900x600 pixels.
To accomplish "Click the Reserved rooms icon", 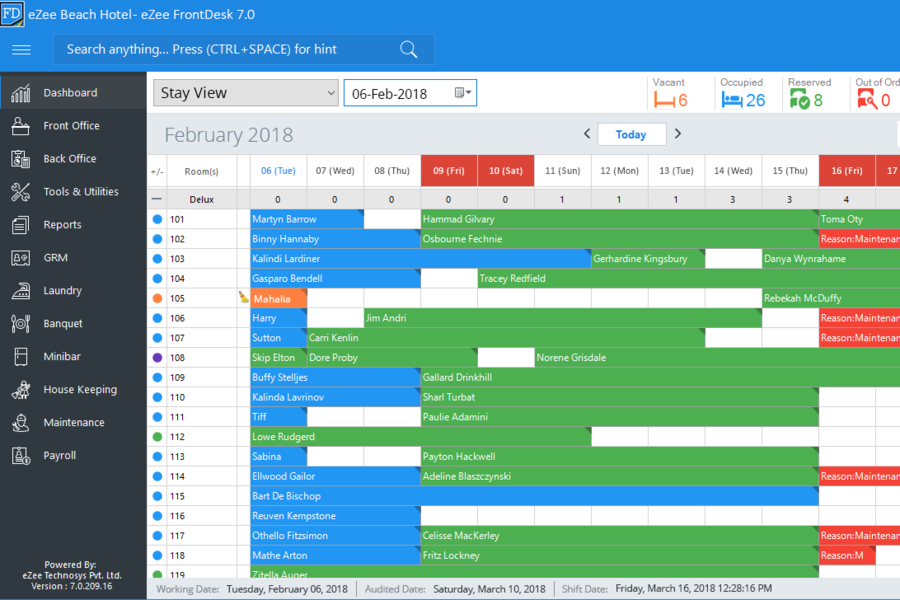I will 799,100.
